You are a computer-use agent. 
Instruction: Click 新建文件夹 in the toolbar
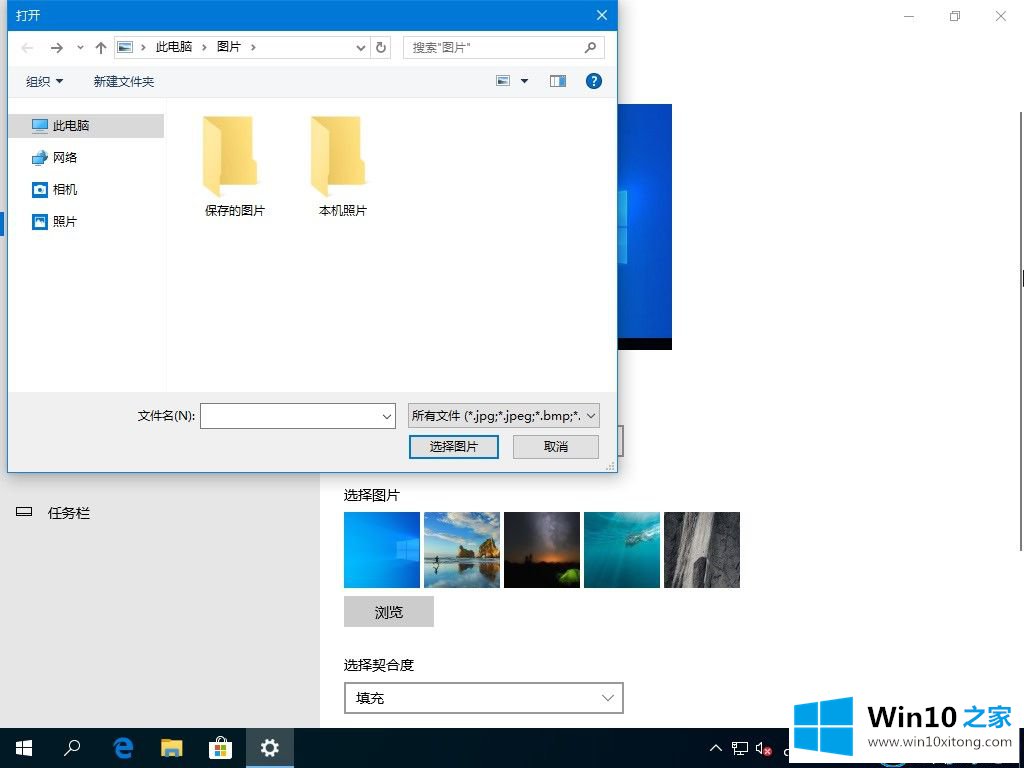[124, 82]
